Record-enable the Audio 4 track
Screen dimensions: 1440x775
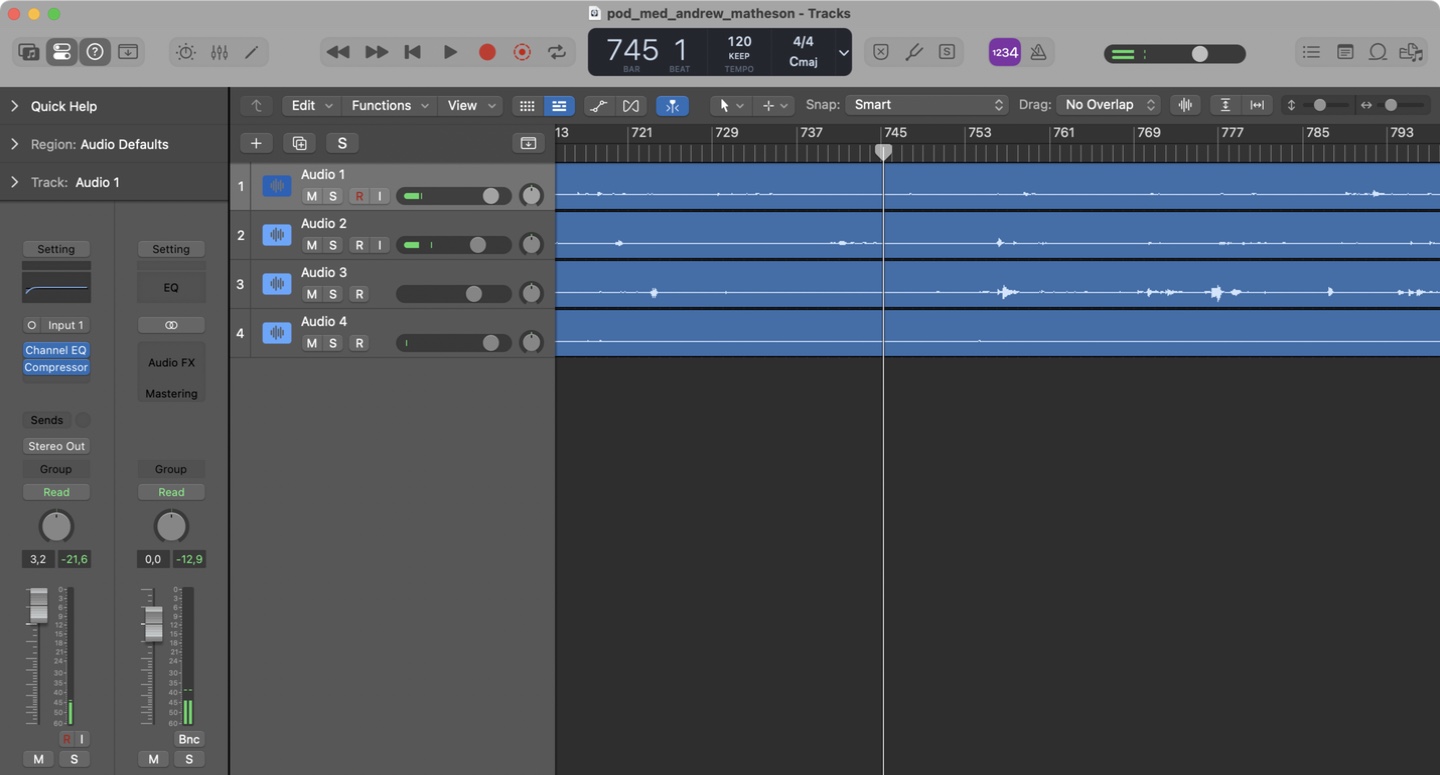[x=359, y=343]
